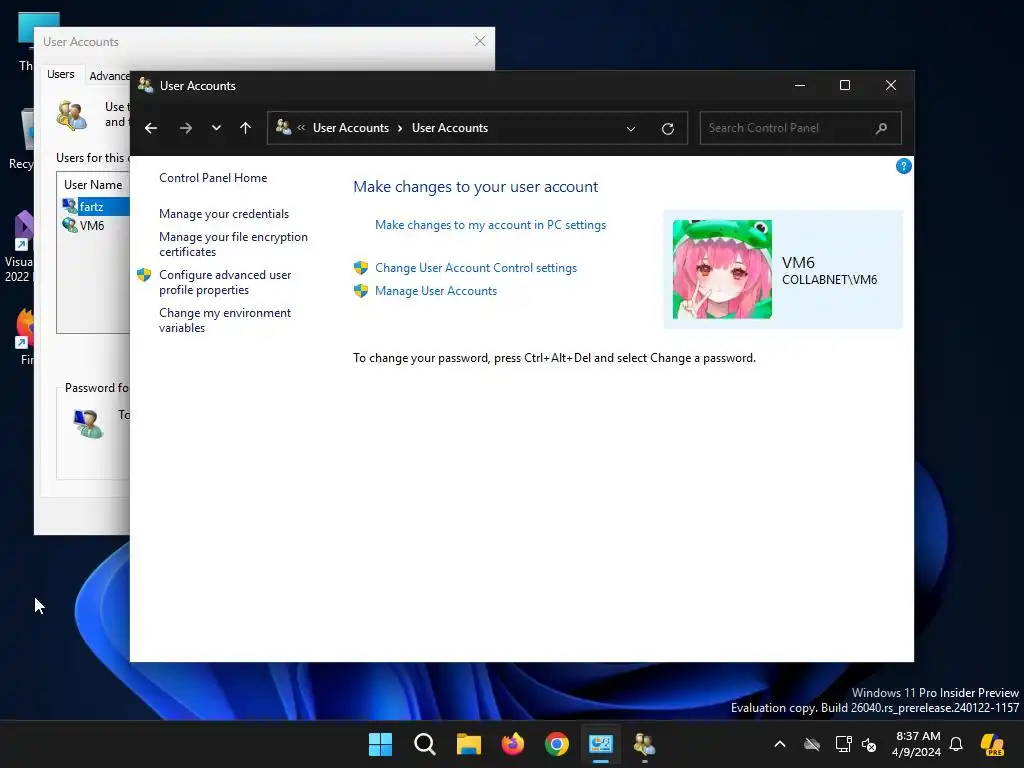Open Manage your file encryption certificates
Screen dimensions: 1024x768
(x=233, y=244)
